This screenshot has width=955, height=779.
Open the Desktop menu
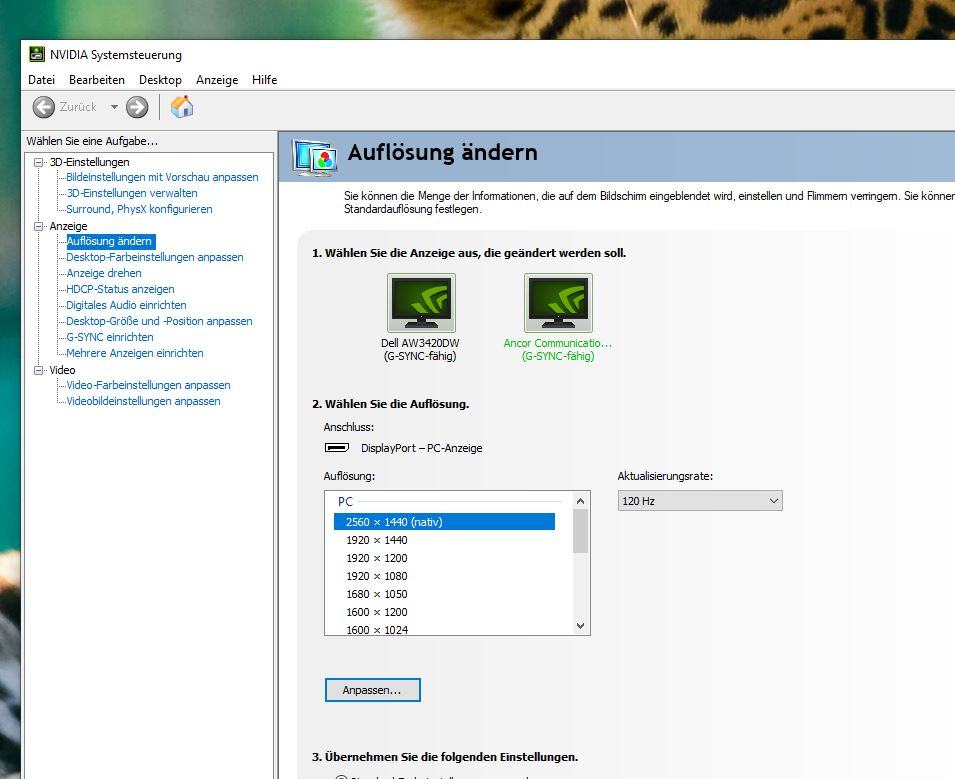(x=160, y=80)
